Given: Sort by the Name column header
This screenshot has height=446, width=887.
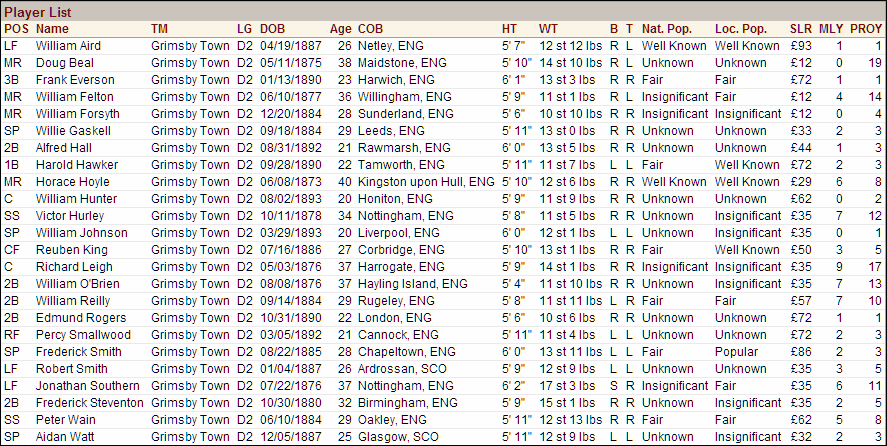Looking at the screenshot, I should click(52, 29).
